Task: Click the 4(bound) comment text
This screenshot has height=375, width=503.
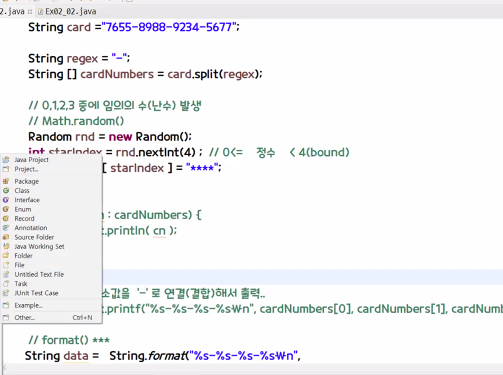Action: point(324,152)
